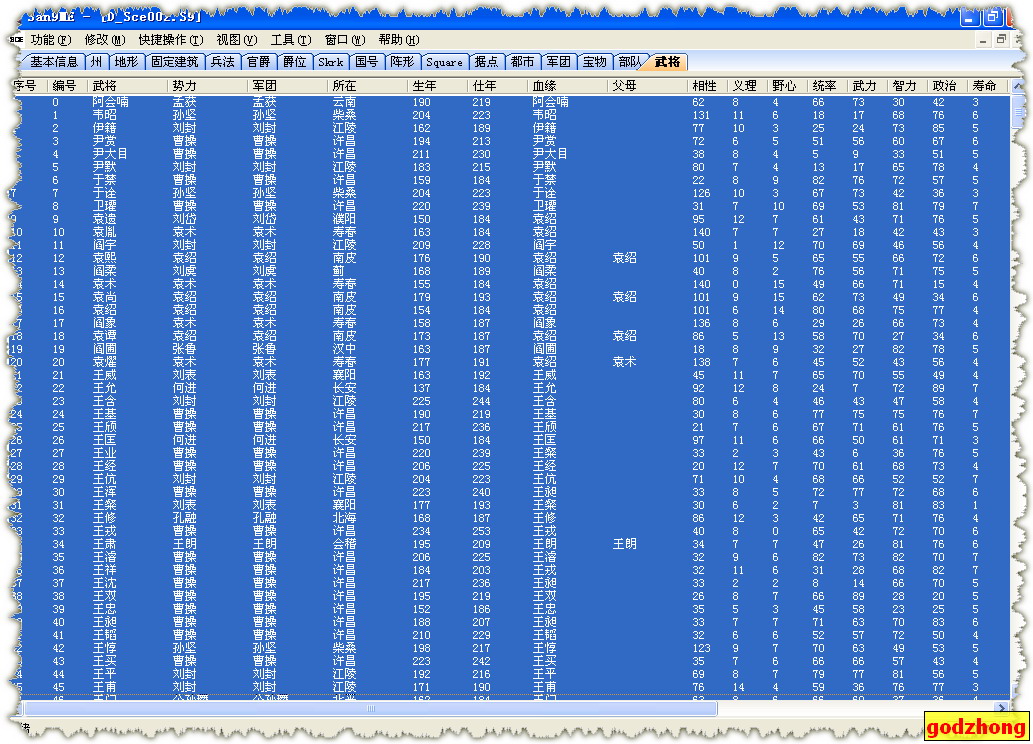
Task: Select the 王朗 cell in 父母 column
Action: pos(624,544)
